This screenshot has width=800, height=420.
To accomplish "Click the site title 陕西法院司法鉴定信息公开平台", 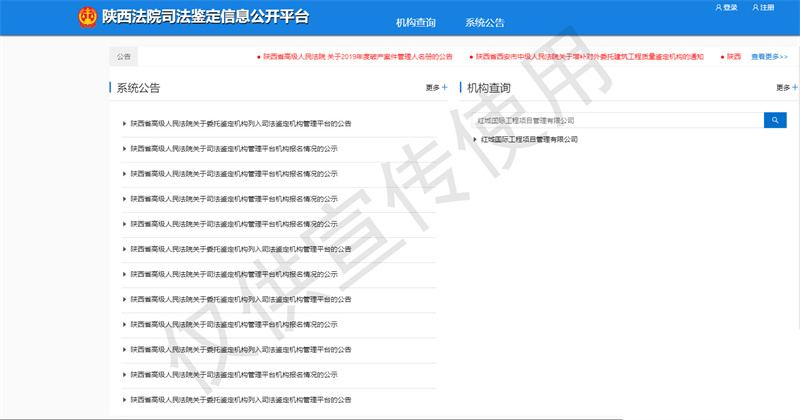I will pos(206,16).
